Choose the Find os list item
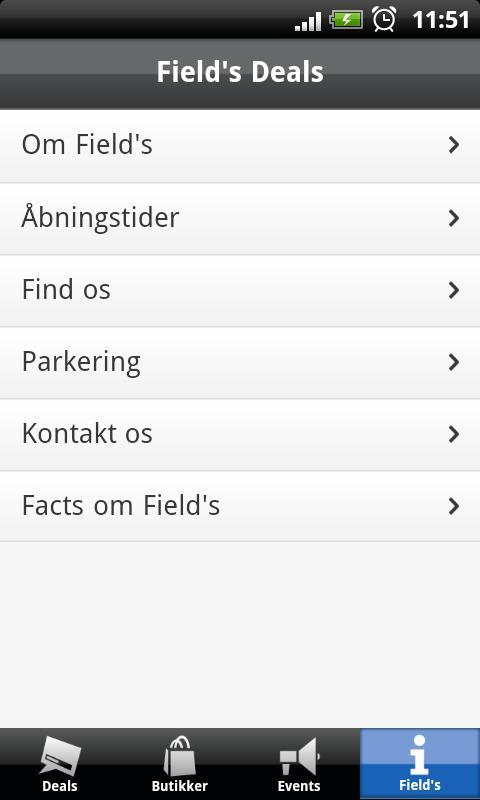 pos(240,291)
